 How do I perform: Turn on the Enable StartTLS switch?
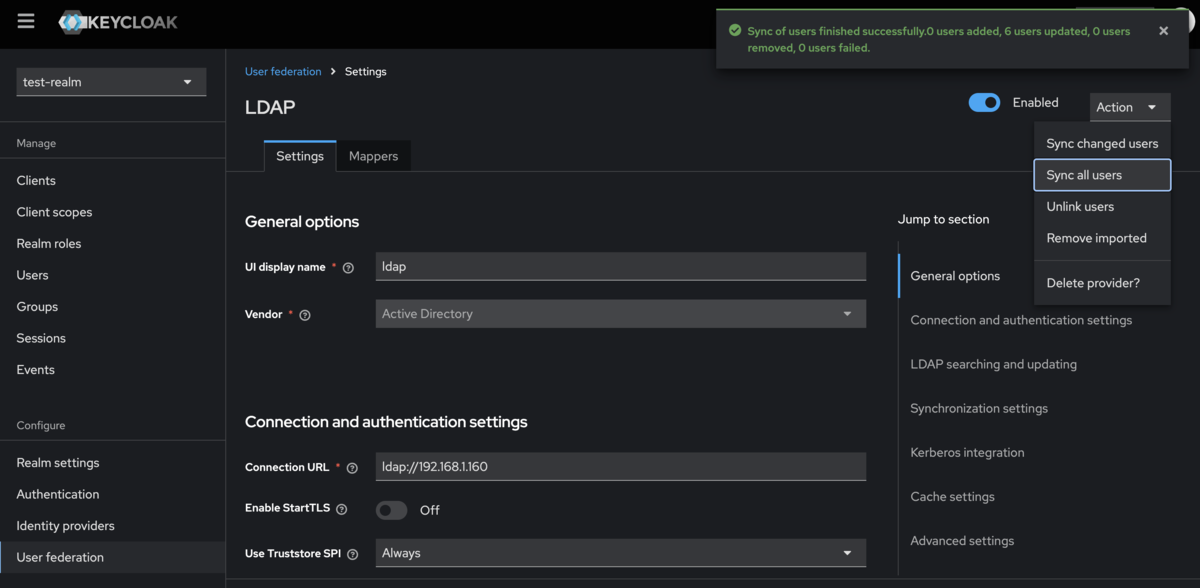(x=391, y=510)
